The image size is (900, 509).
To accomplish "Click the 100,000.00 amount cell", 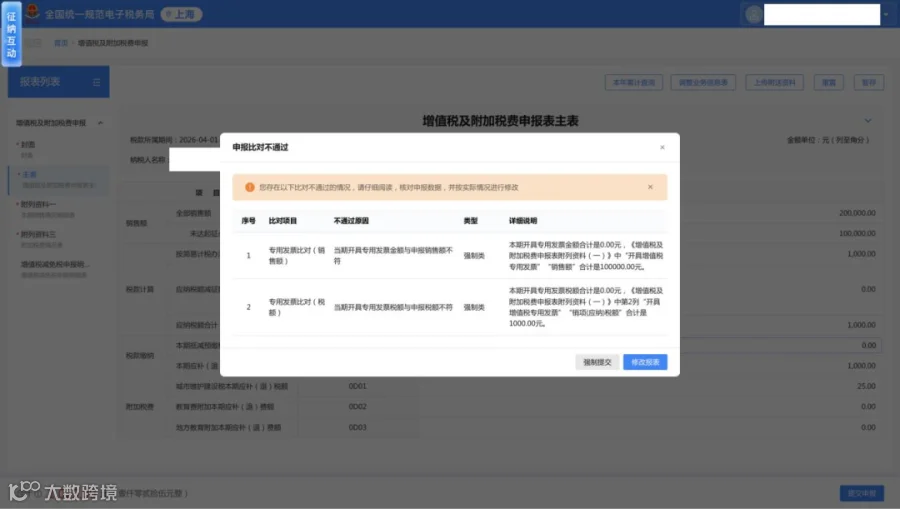I will point(857,234).
